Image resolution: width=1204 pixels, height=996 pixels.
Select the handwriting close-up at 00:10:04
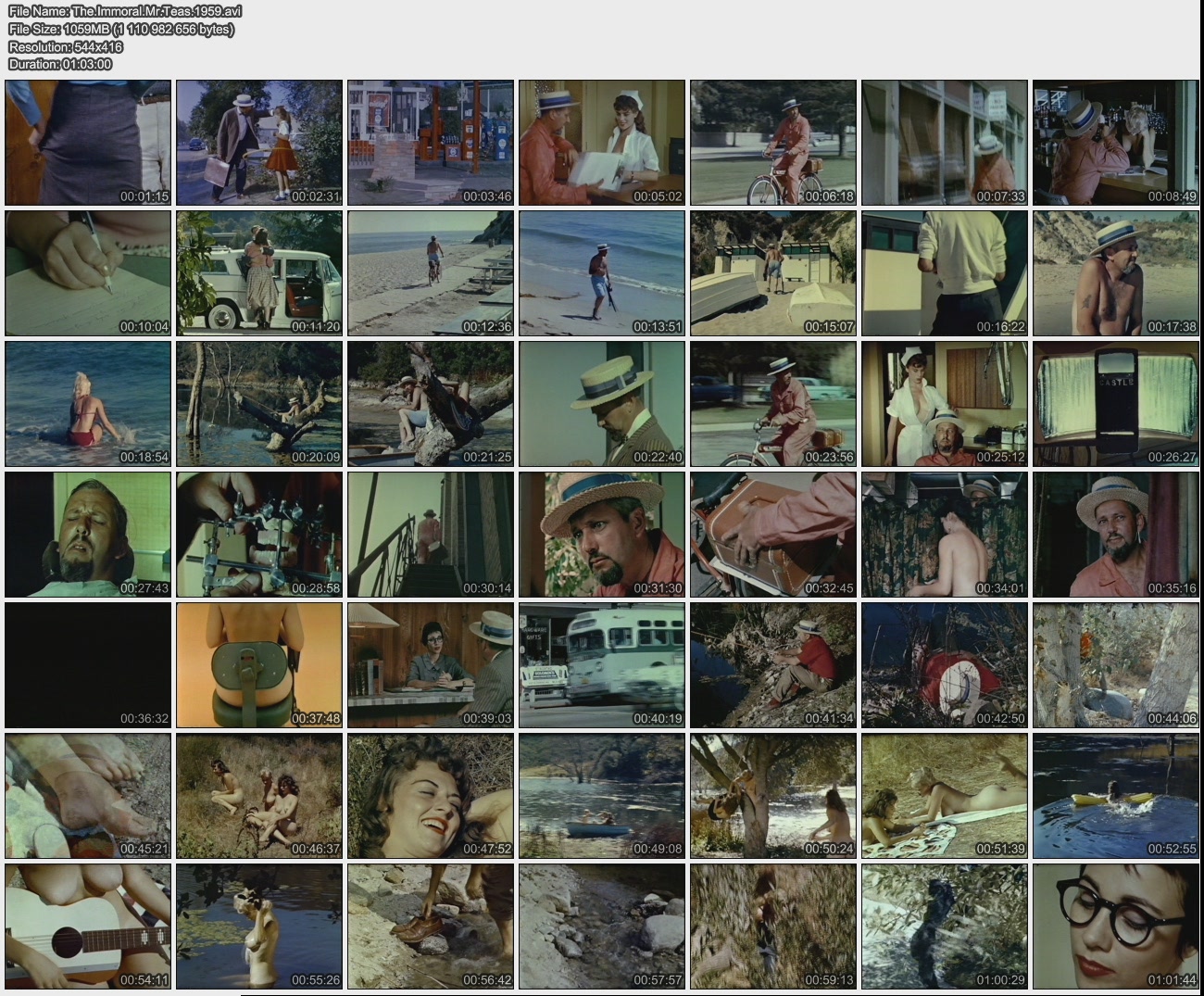click(88, 272)
